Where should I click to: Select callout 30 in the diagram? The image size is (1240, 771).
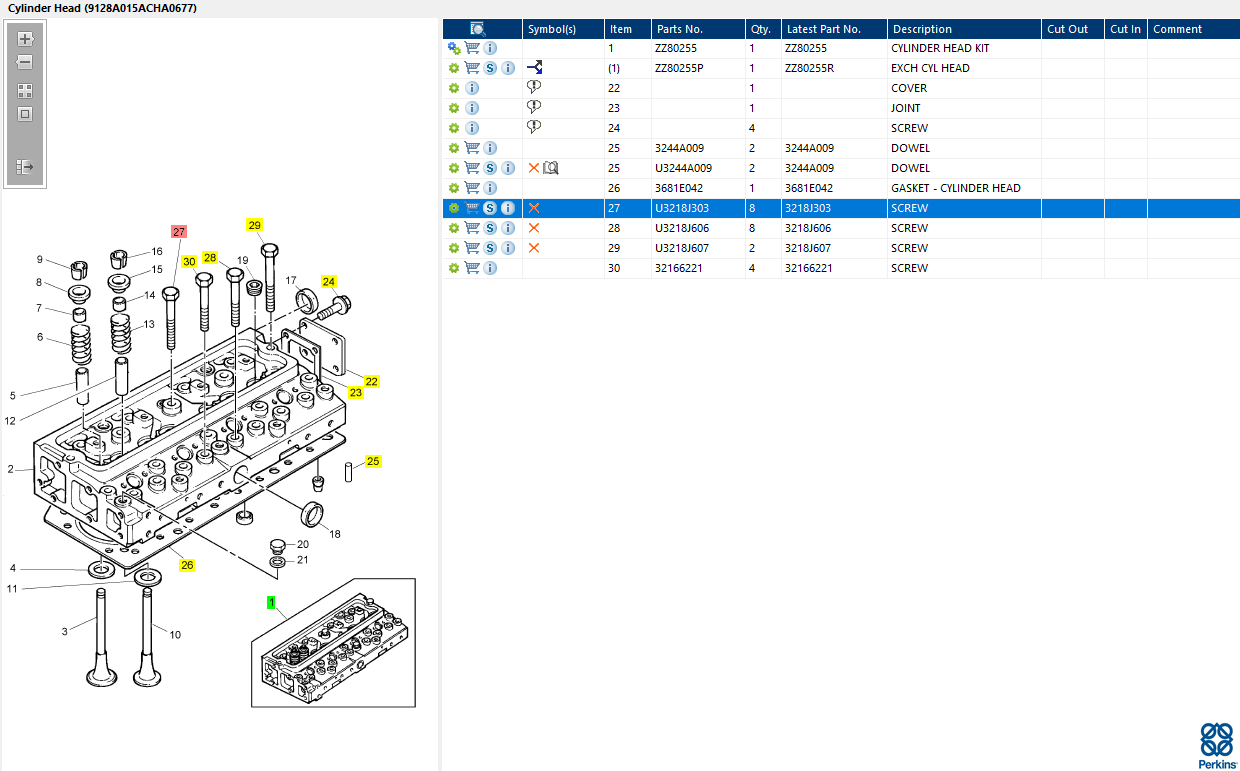[x=189, y=262]
